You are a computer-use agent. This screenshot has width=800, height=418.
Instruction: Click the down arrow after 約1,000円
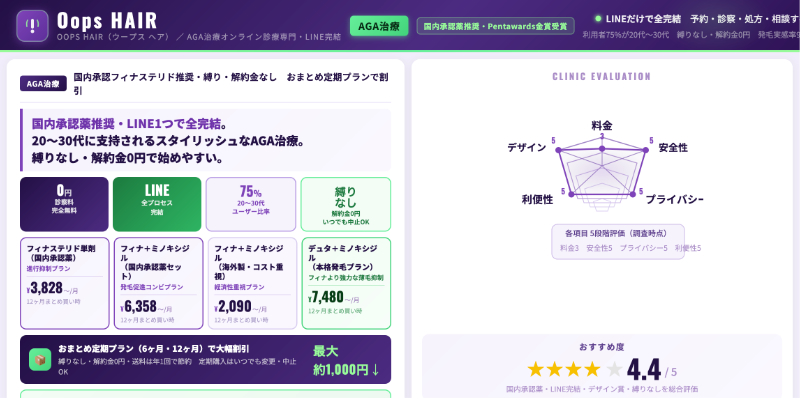[x=375, y=369]
